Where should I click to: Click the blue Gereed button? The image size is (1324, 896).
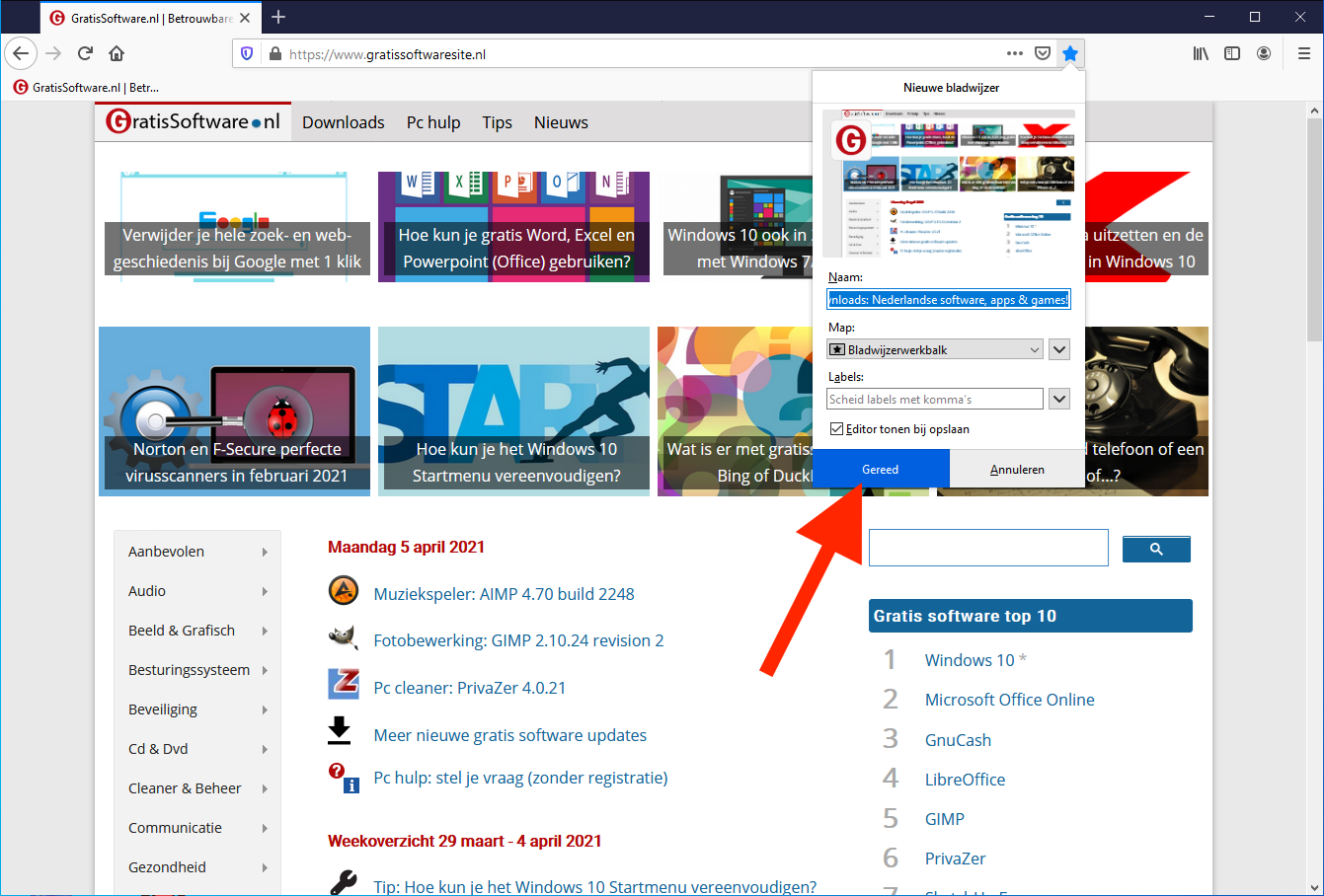click(x=881, y=469)
